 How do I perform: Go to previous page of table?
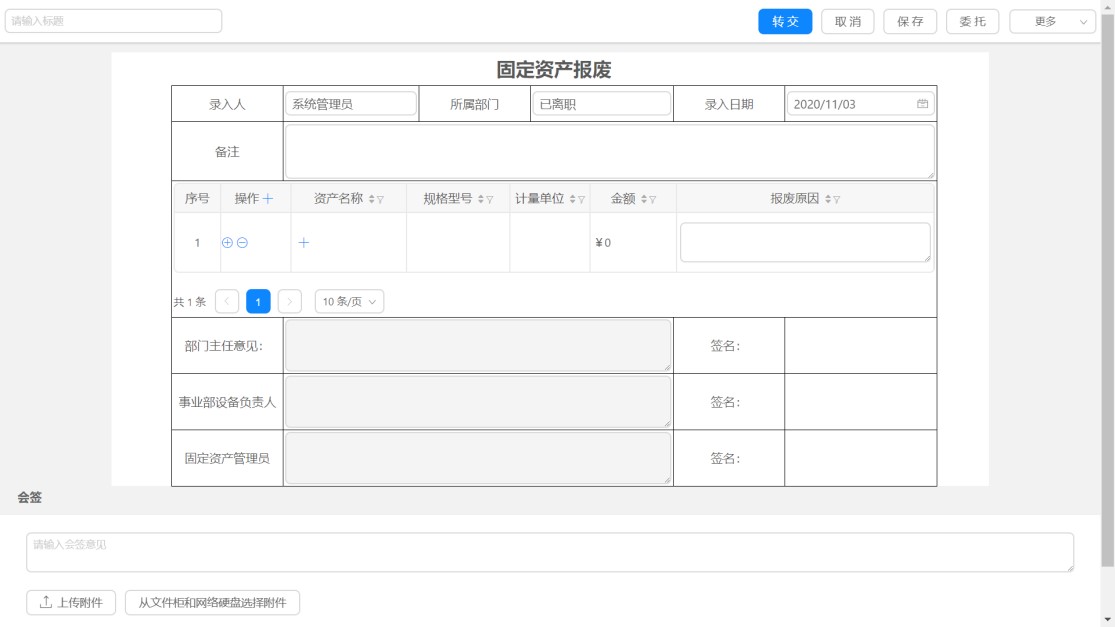227,301
